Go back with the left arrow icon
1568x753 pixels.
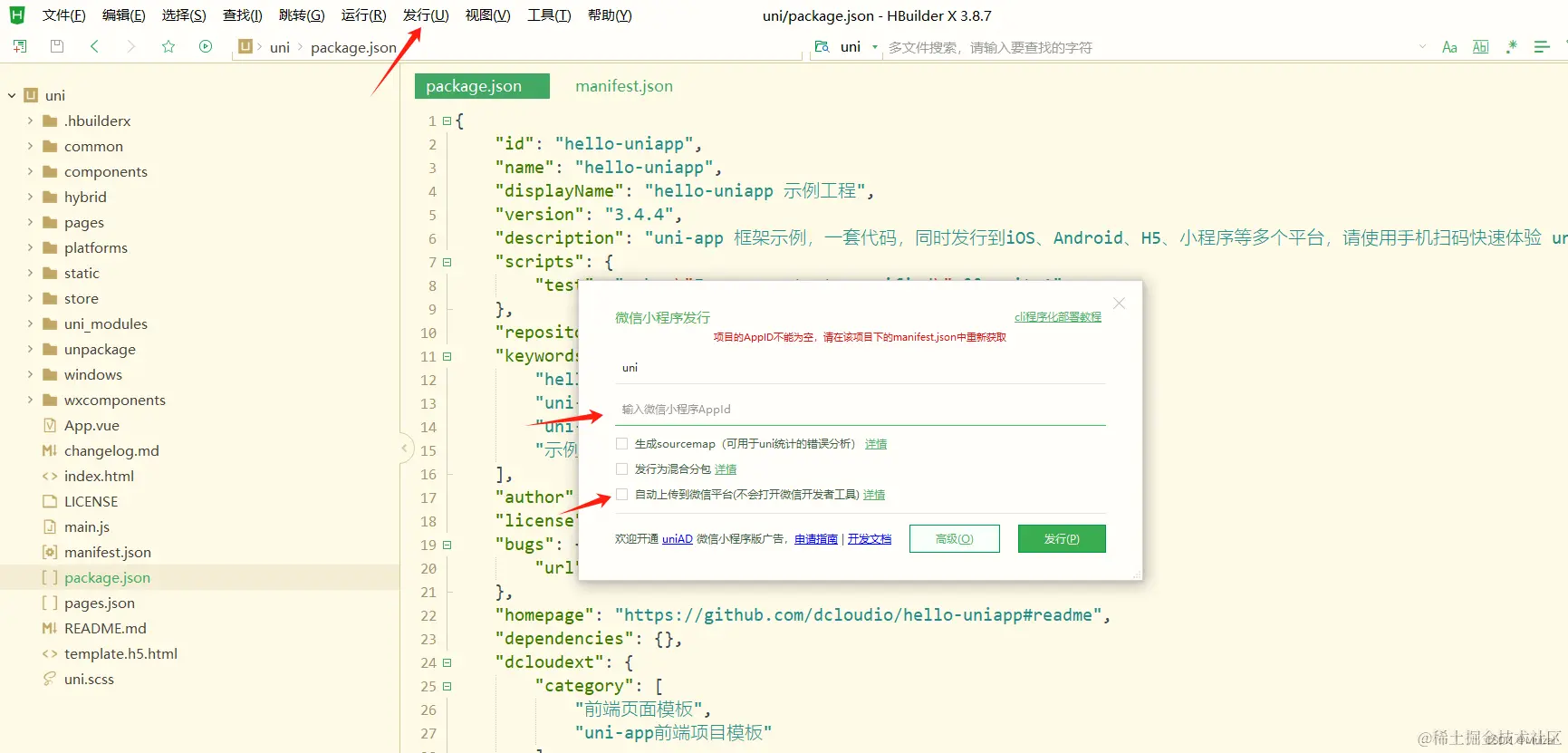click(94, 46)
